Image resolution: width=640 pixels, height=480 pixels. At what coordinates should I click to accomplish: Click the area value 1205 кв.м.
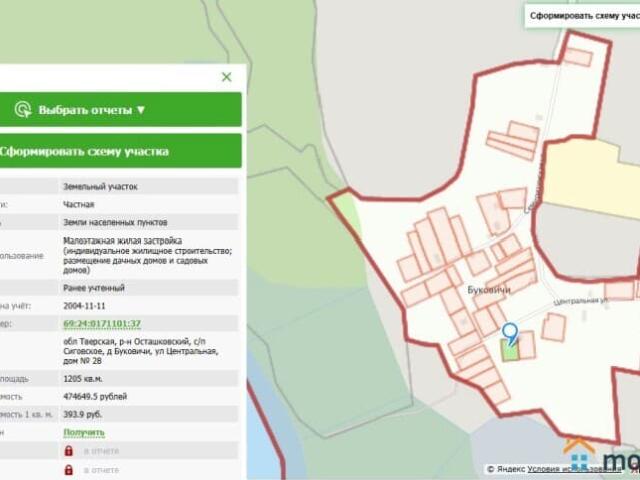(83, 379)
